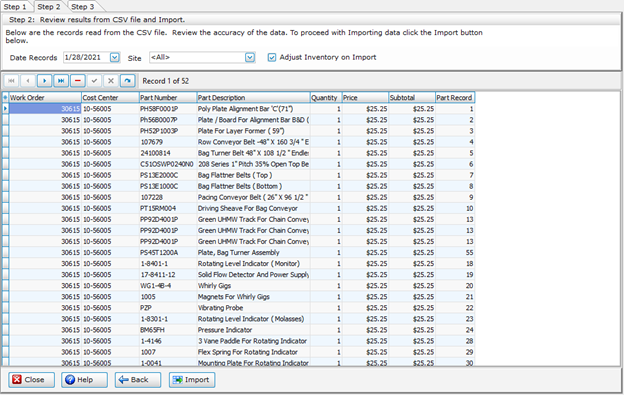Image resolution: width=624 pixels, height=395 pixels.
Task: Click row indicator for Poly Plate Alignment Bar
Action: (5, 109)
